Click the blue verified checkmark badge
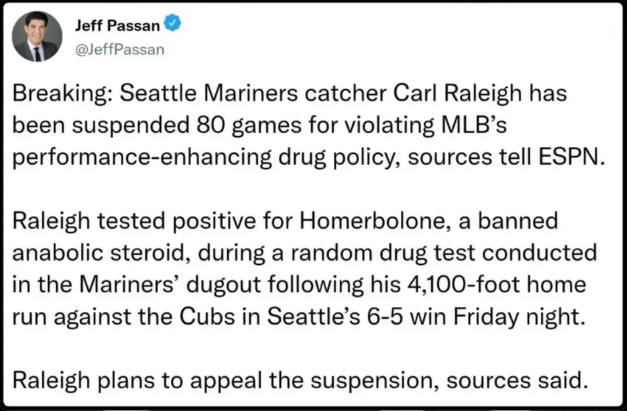 (173, 23)
